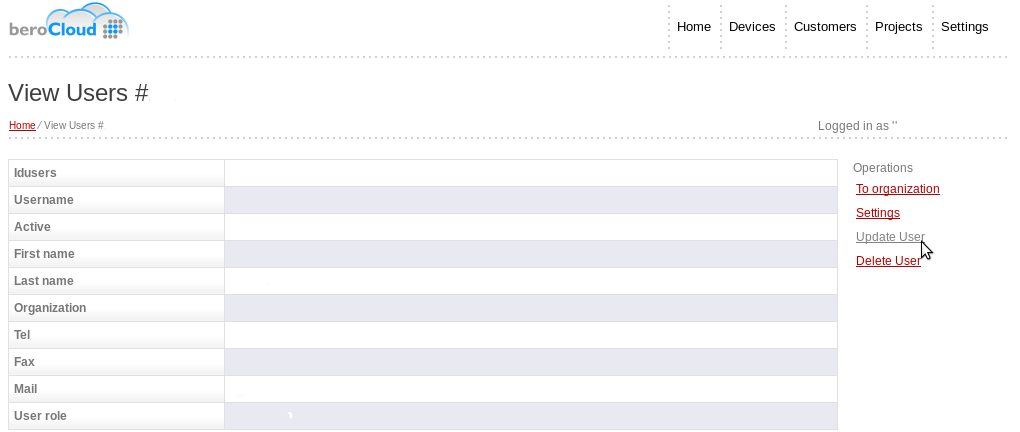The width and height of the screenshot is (1020, 432).
Task: Click the View Users page heading
Action: tap(79, 93)
